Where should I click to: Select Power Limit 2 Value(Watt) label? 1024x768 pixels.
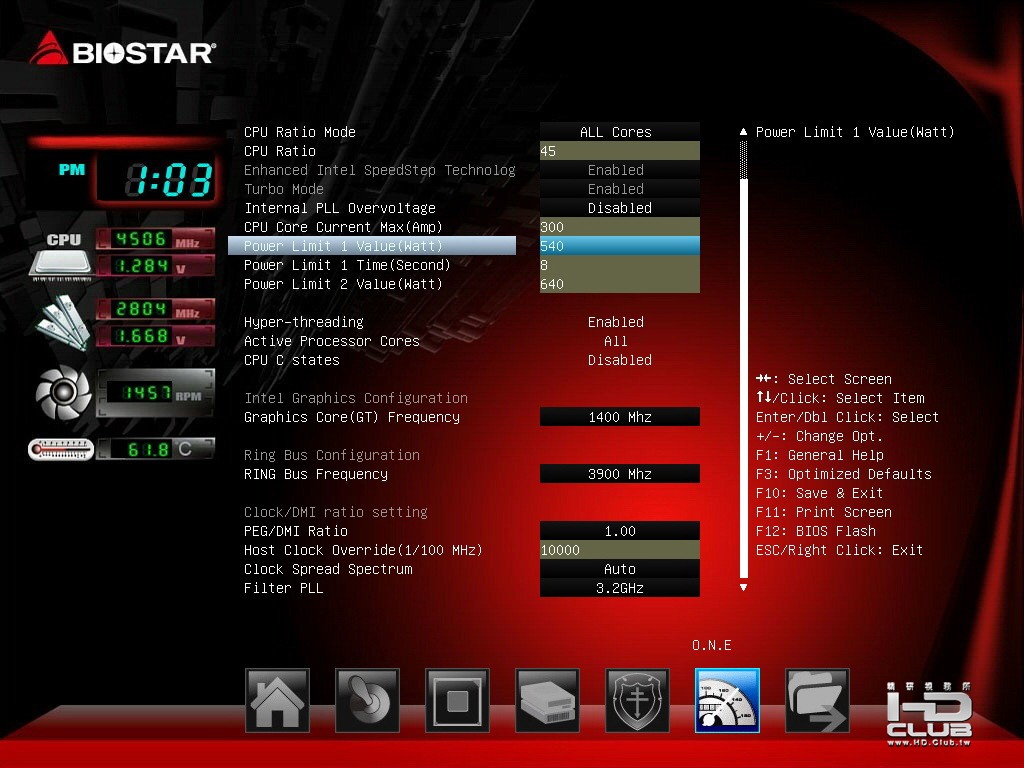click(343, 283)
